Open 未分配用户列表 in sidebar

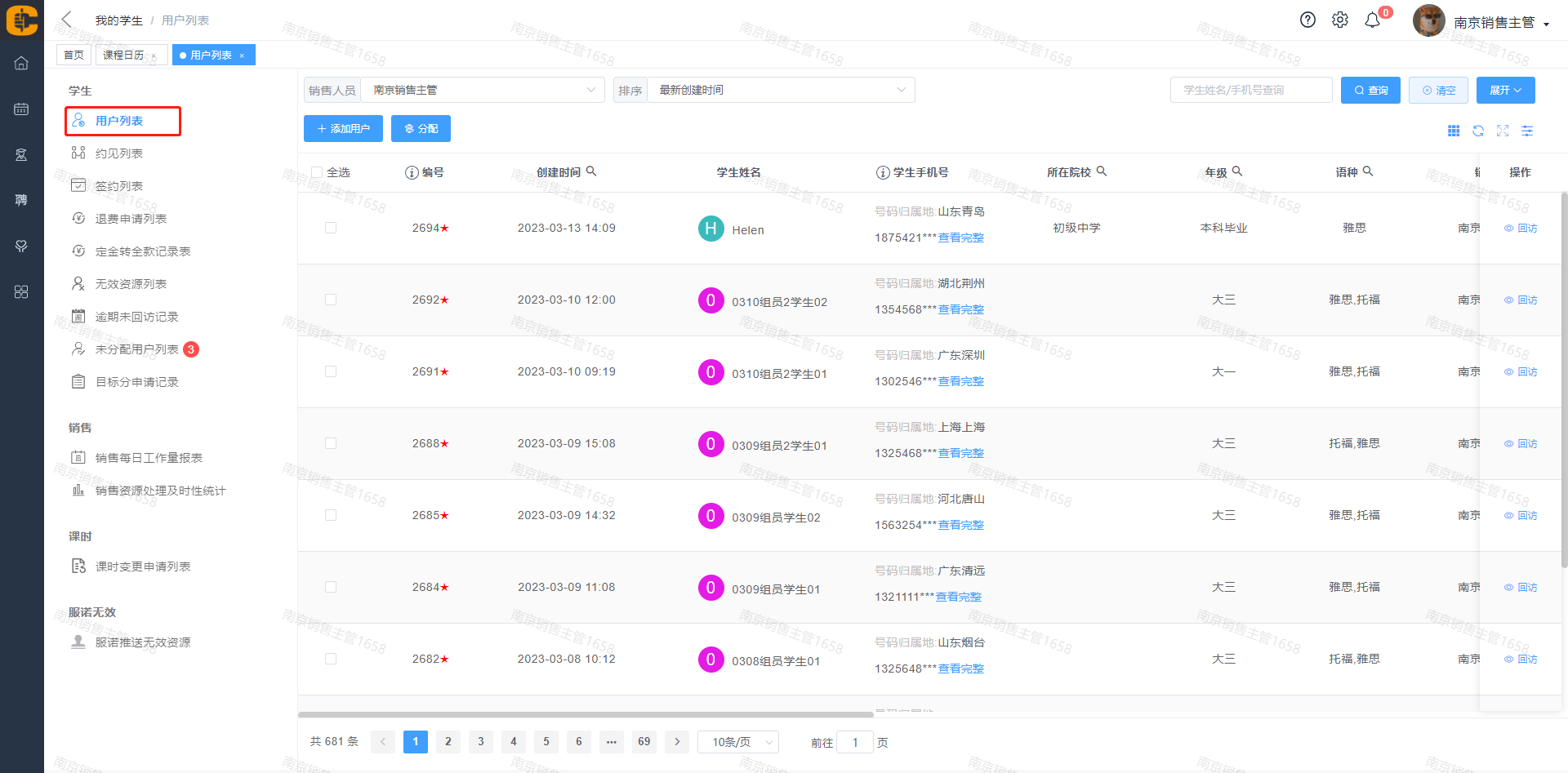(x=136, y=349)
